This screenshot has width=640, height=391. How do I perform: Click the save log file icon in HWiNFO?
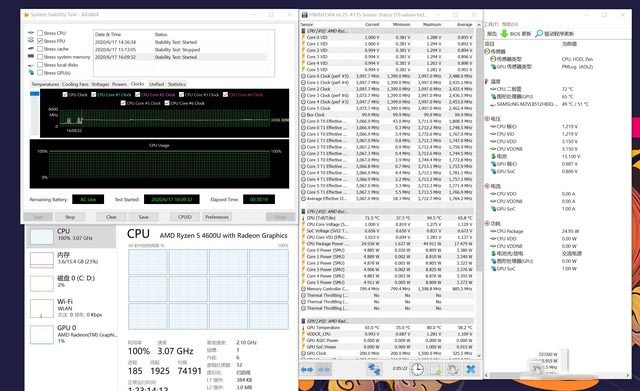[435, 369]
